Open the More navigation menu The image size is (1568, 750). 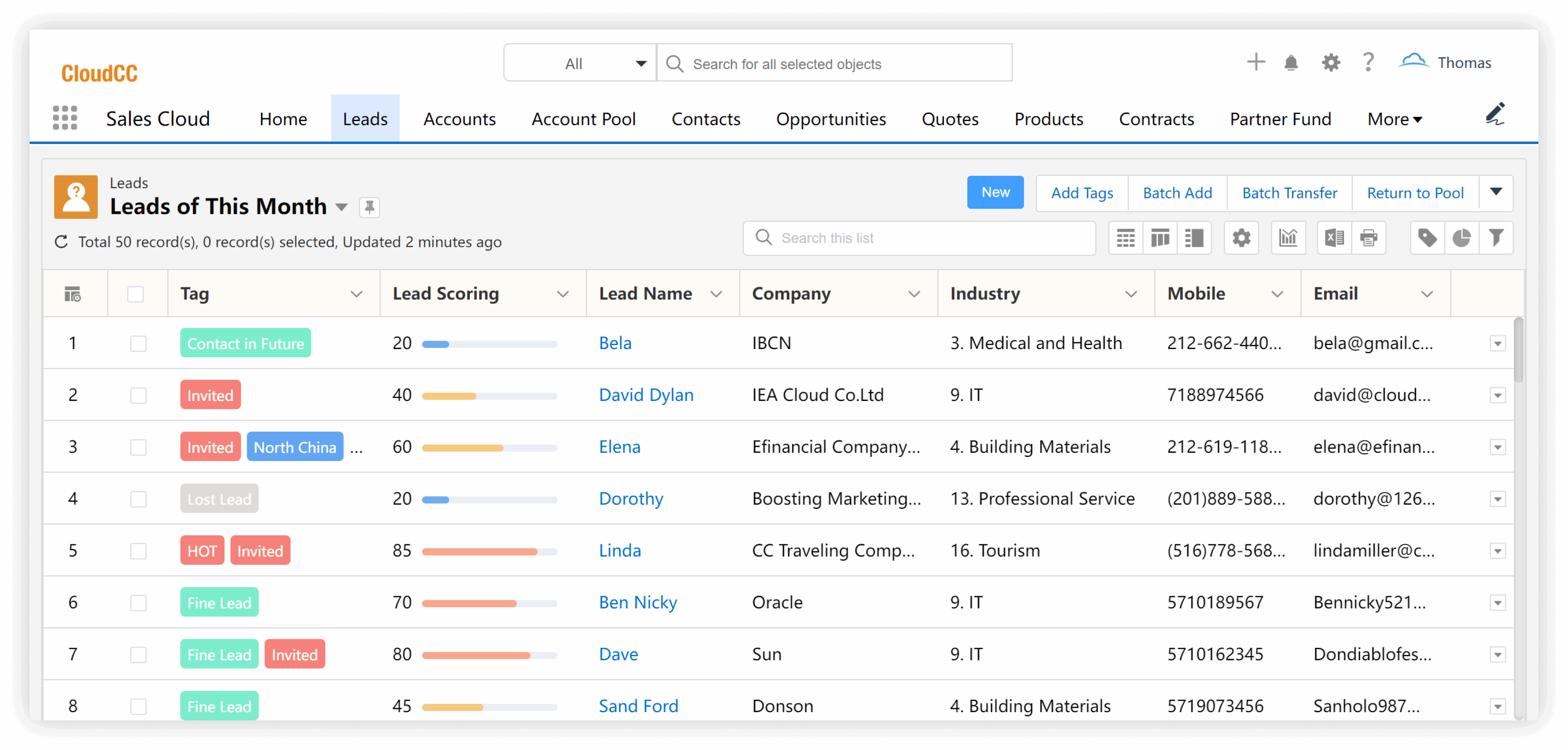(1394, 119)
